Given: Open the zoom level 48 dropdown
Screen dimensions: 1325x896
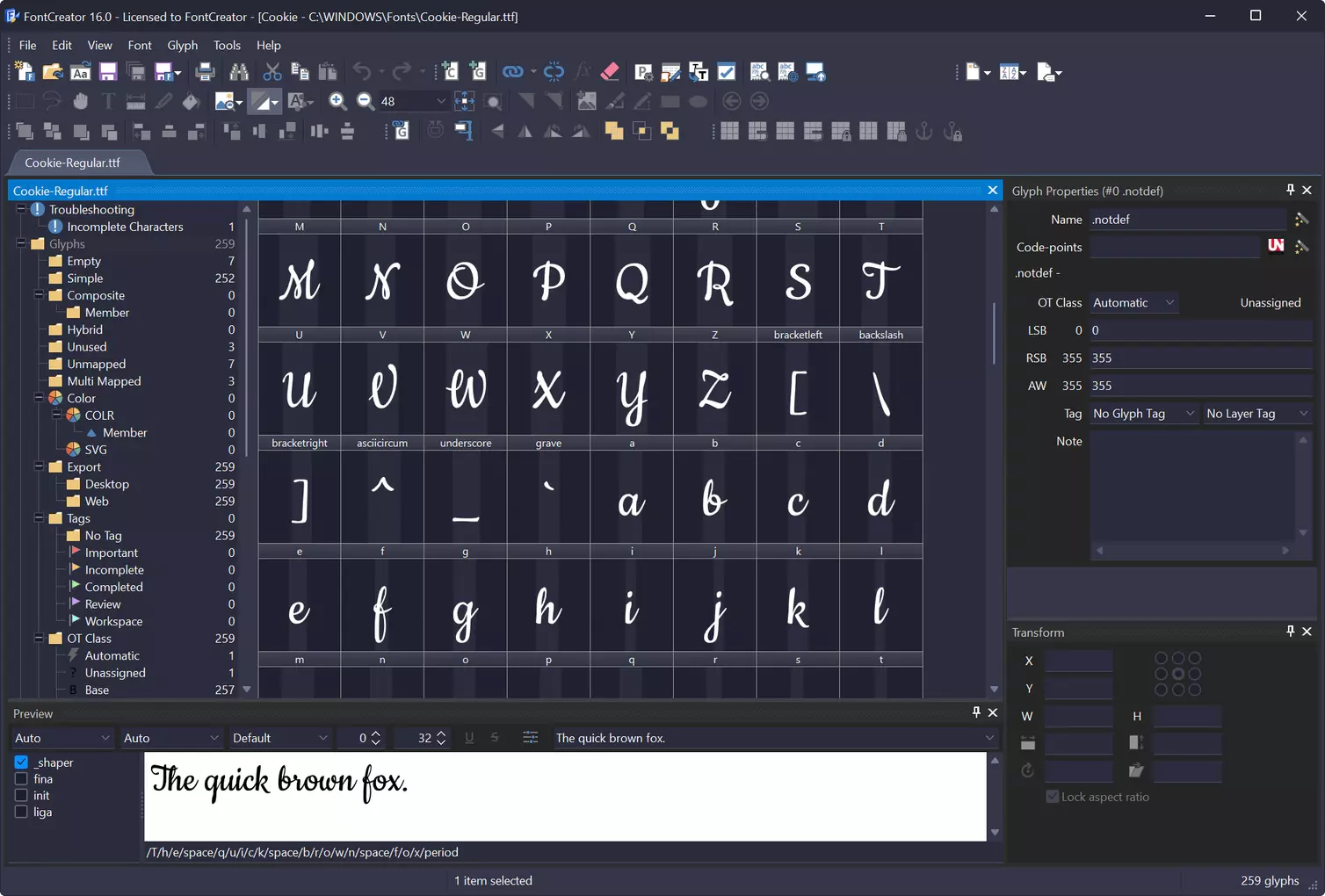Looking at the screenshot, I should 441,101.
